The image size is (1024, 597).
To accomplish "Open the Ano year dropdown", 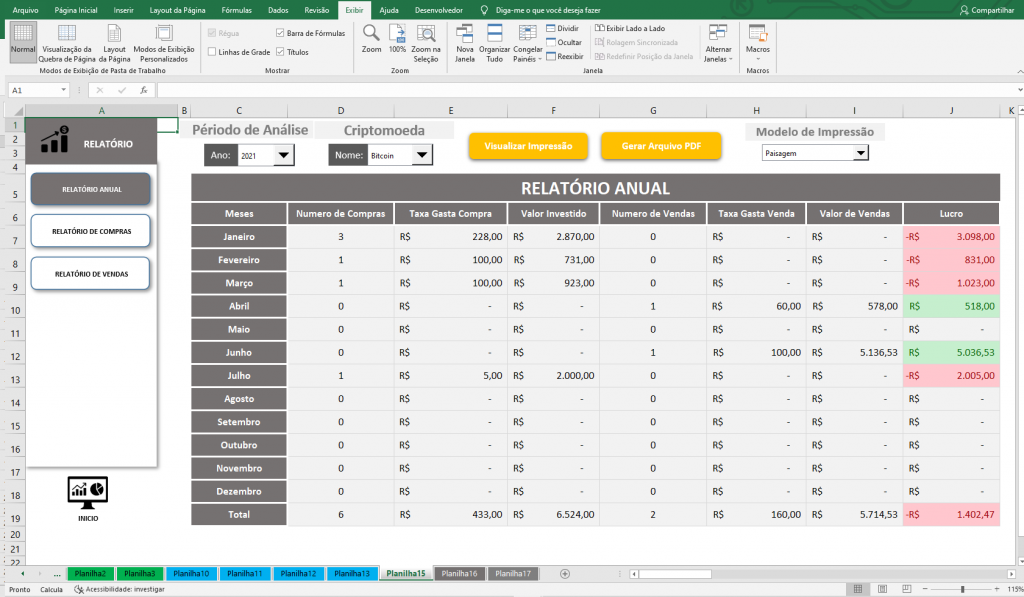I will 284,155.
